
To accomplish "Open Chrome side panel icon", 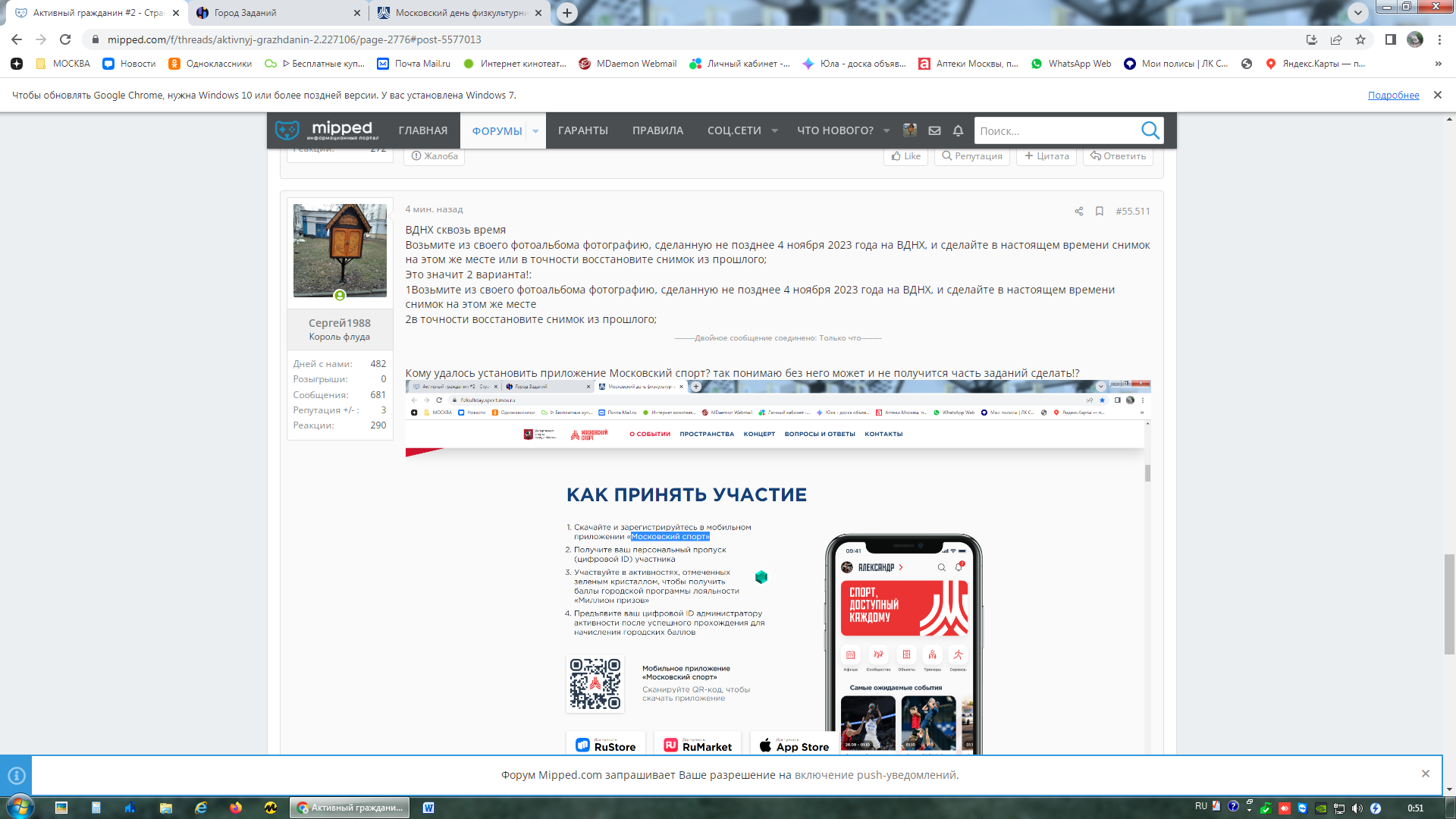I will pos(1390,39).
